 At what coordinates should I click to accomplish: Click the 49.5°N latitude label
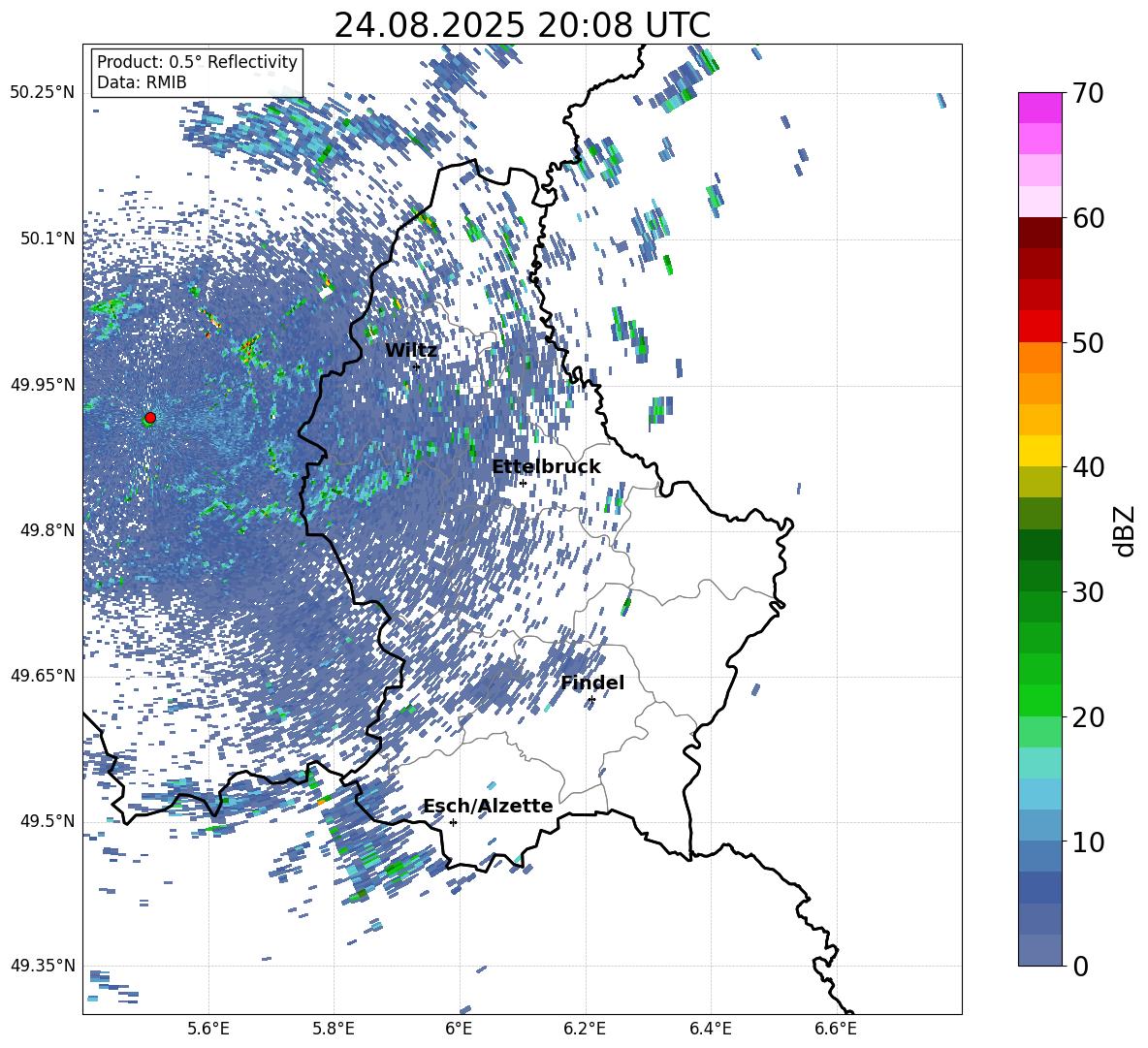tap(48, 821)
